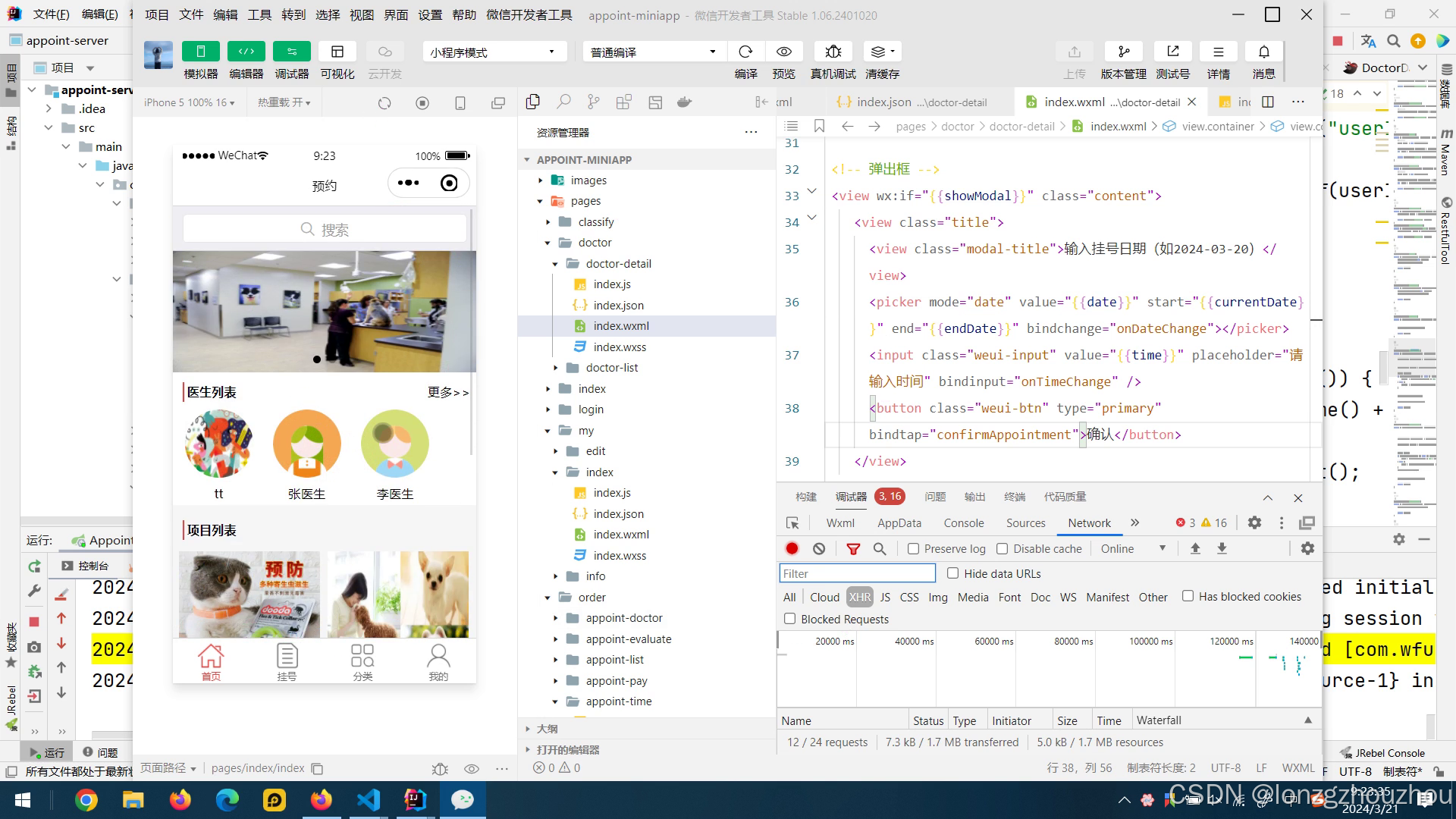This screenshot has width=1456, height=819.
Task: Click the 真机调试 bug icon
Action: [833, 52]
